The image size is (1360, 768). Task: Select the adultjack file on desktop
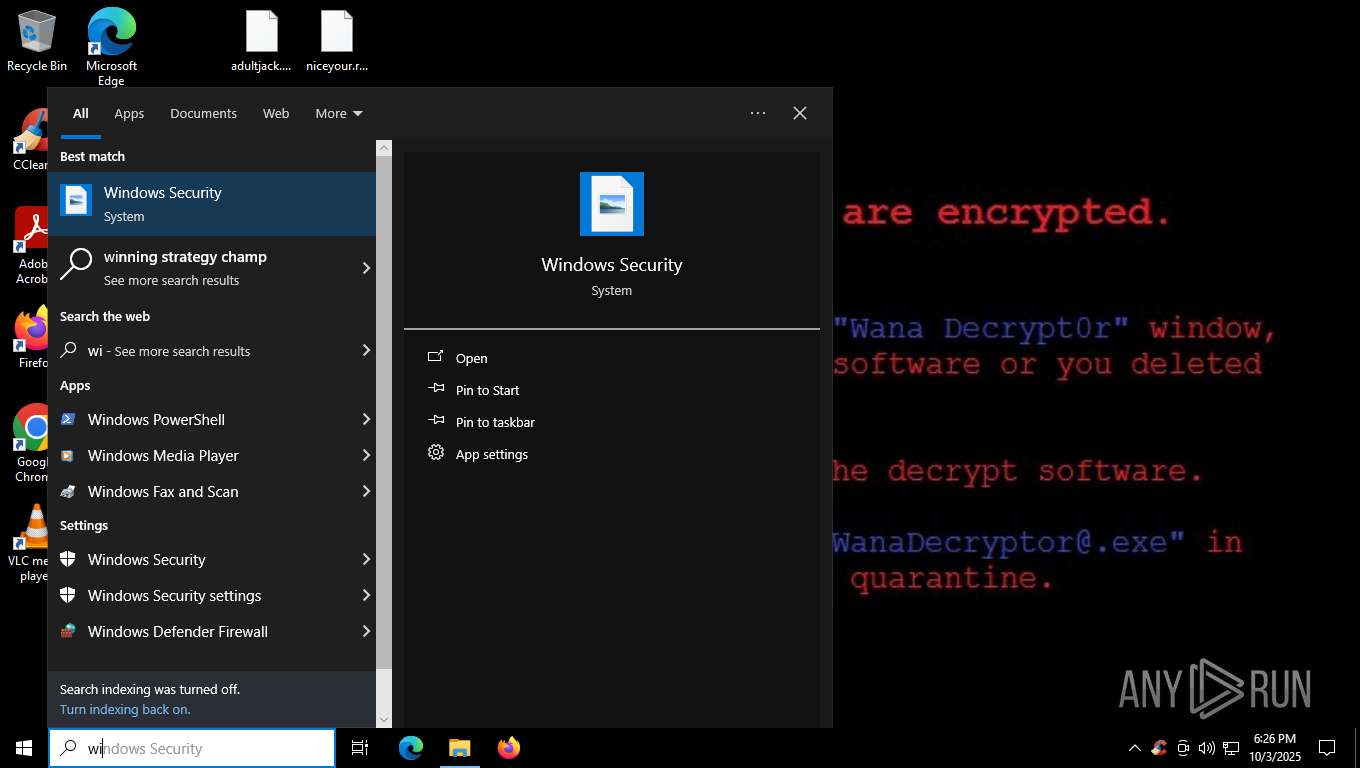pyautogui.click(x=261, y=41)
